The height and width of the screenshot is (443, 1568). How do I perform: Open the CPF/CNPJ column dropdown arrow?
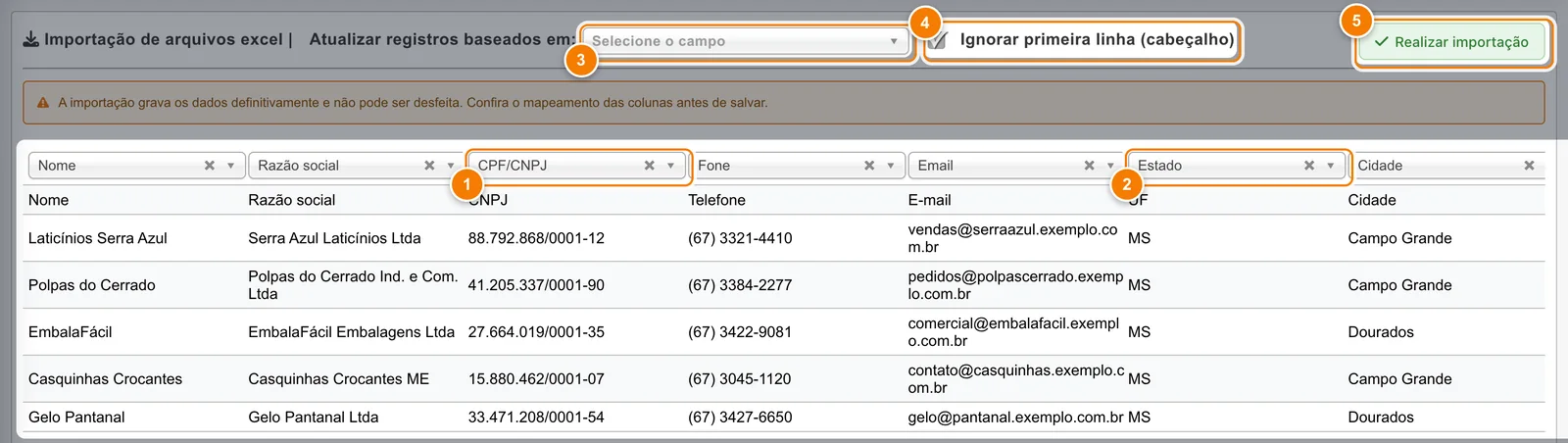pyautogui.click(x=670, y=166)
